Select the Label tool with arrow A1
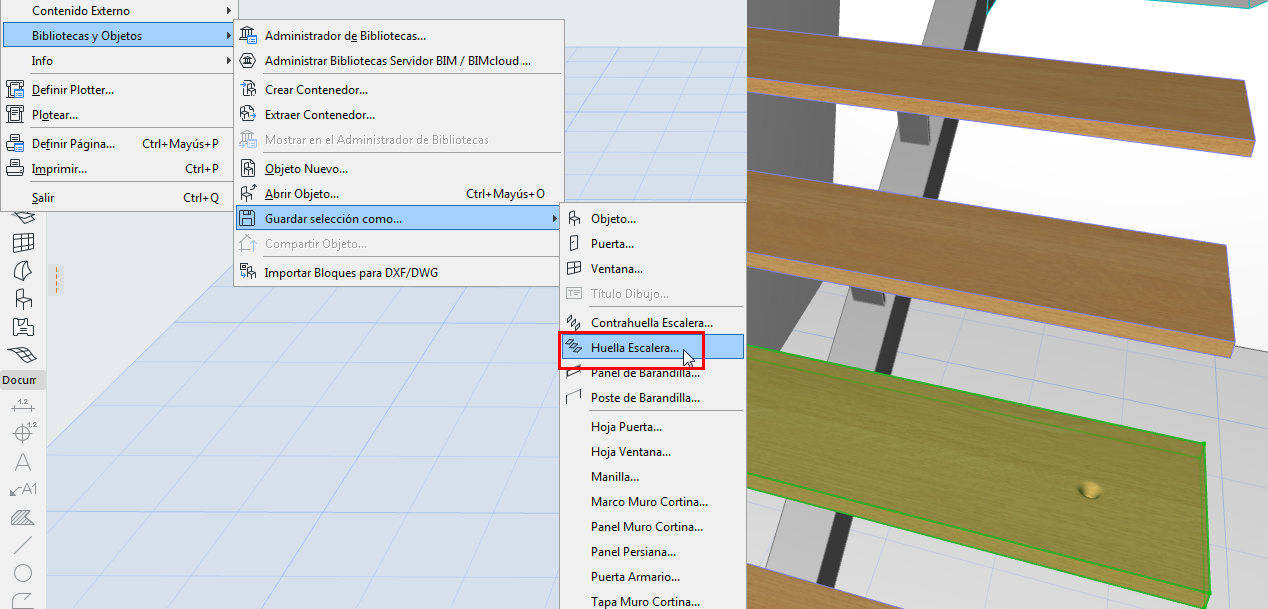Screen dimensions: 1268x609 (23, 490)
